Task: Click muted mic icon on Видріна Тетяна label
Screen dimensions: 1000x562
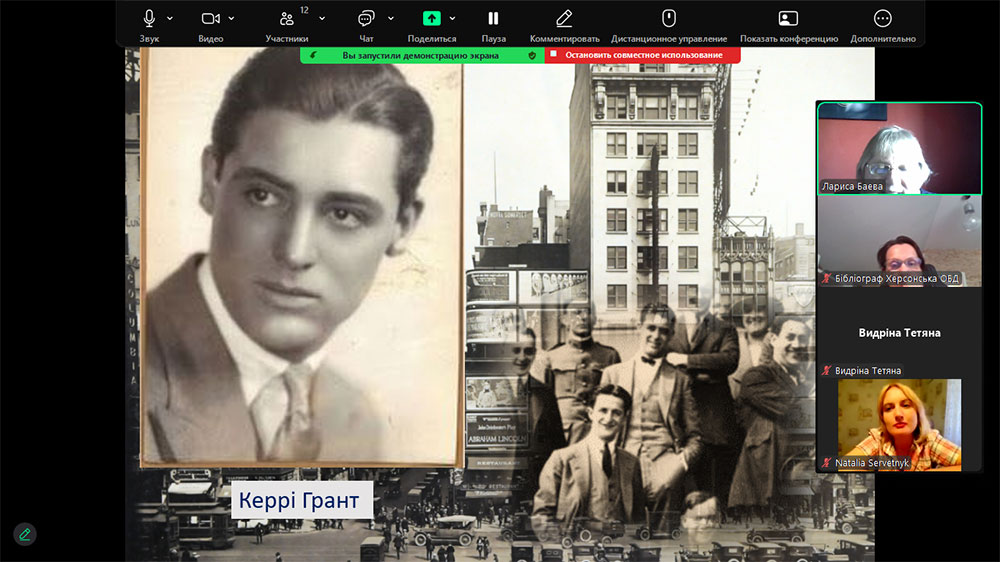Action: 827,370
